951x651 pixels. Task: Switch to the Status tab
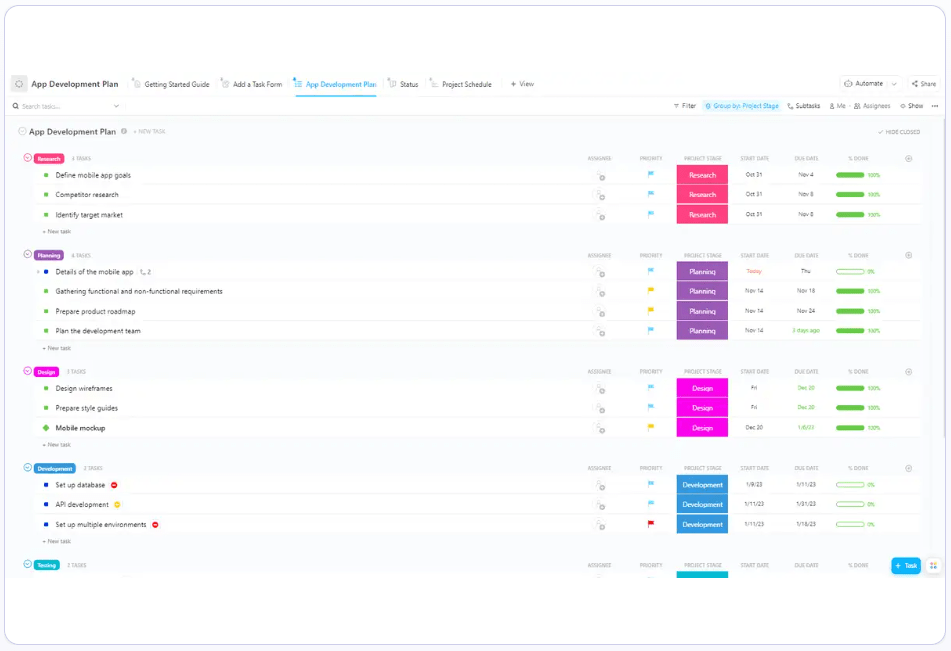click(404, 84)
